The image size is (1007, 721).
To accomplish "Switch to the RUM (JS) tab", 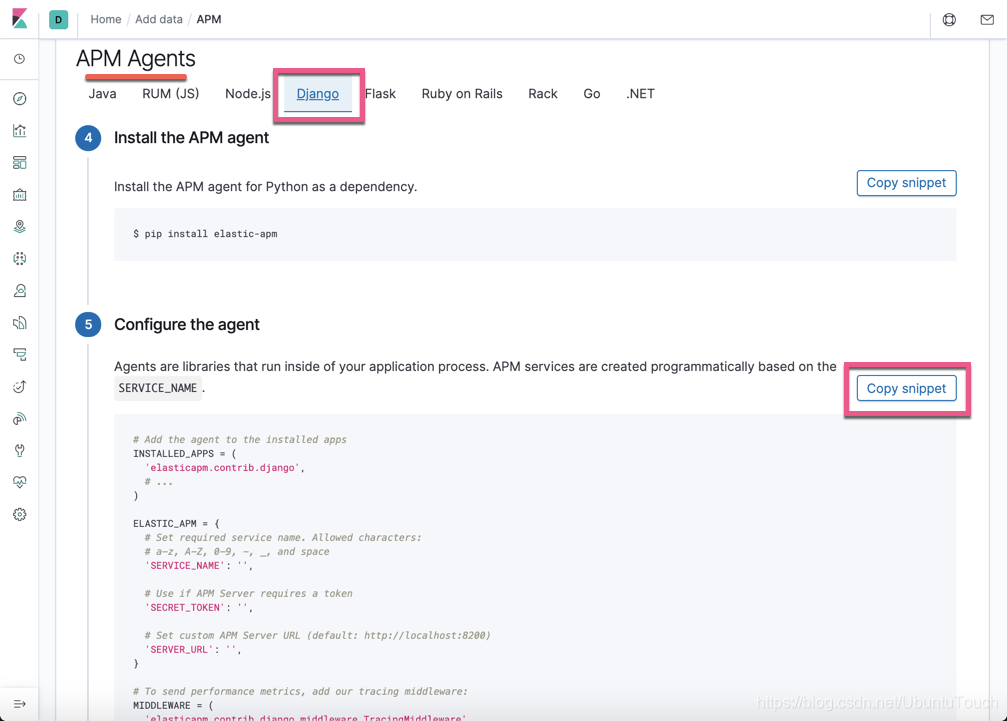I will pos(171,94).
